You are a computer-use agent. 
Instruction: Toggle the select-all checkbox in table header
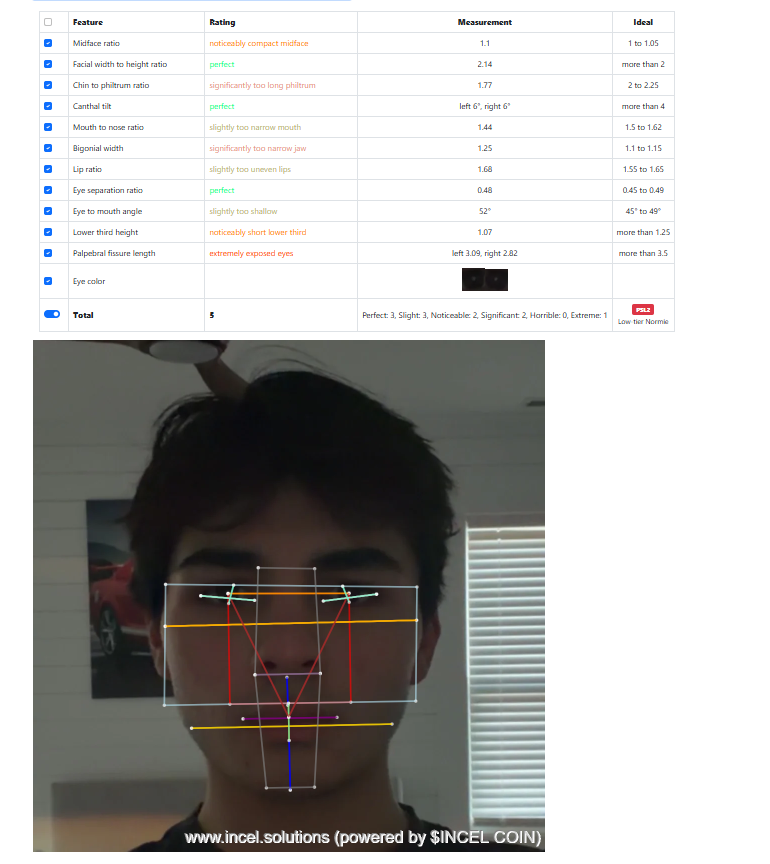coord(48,22)
